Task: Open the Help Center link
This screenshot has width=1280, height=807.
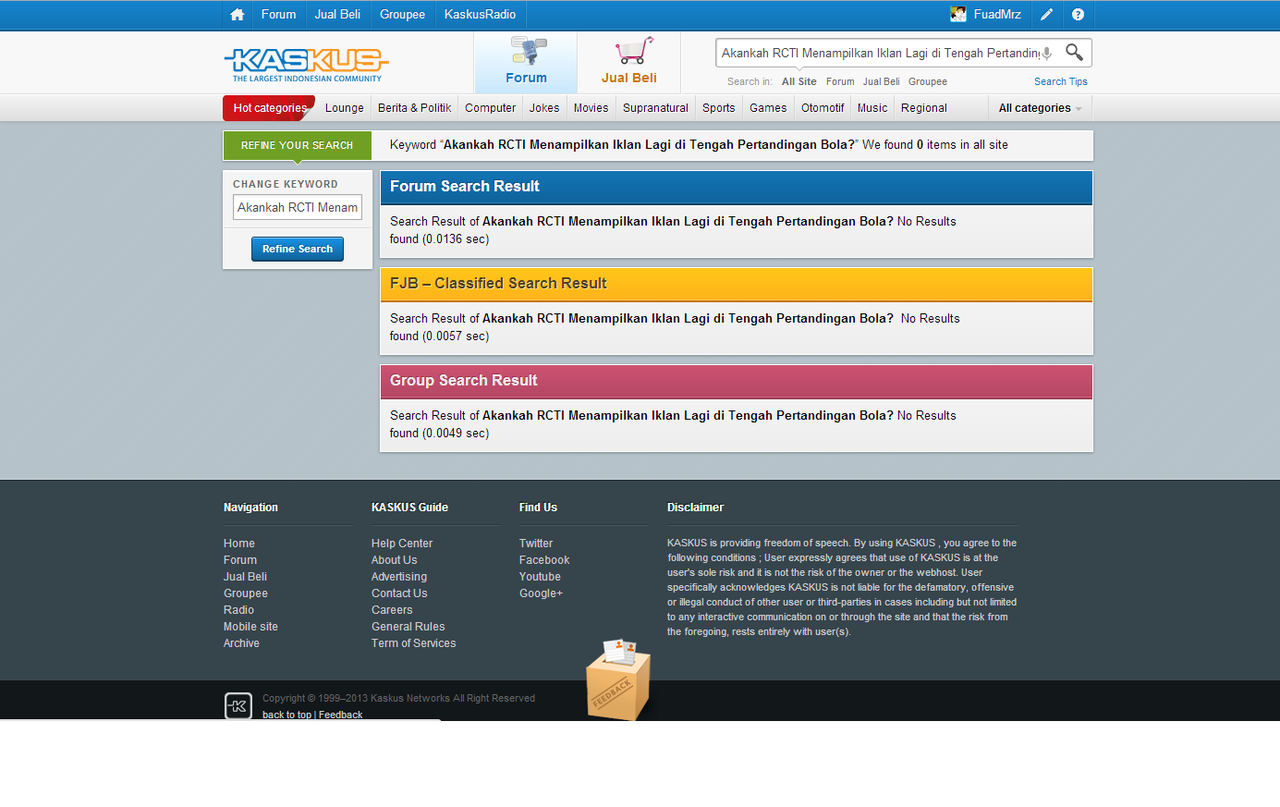Action: tap(402, 544)
